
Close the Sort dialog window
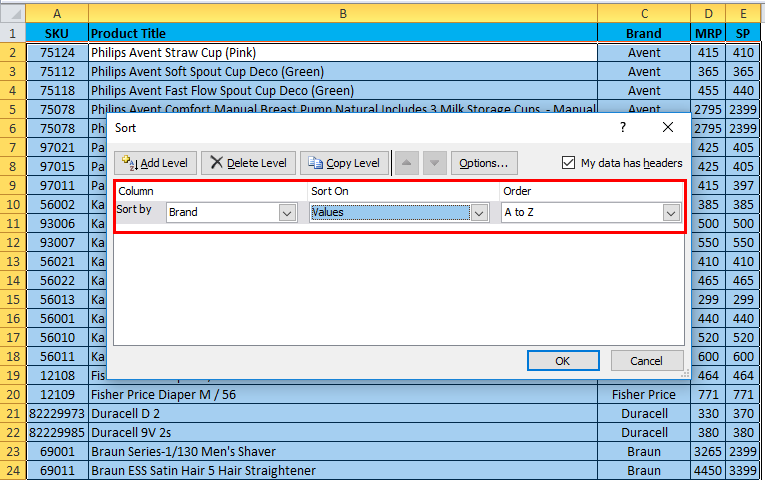668,127
